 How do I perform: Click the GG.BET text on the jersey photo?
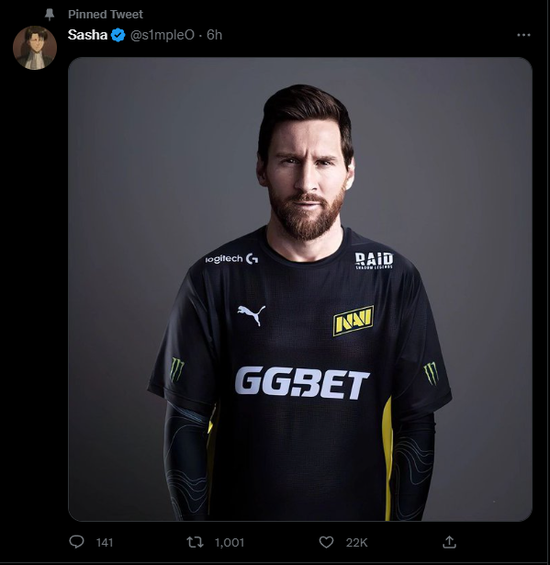pyautogui.click(x=302, y=383)
